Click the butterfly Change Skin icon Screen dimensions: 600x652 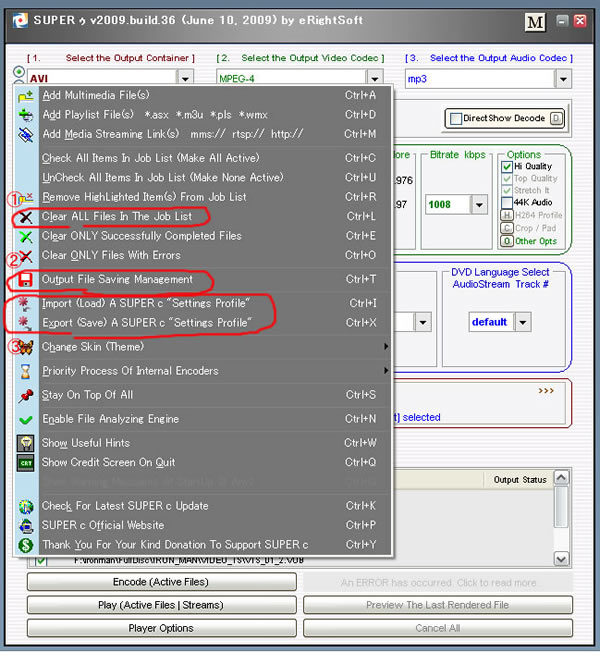point(26,347)
